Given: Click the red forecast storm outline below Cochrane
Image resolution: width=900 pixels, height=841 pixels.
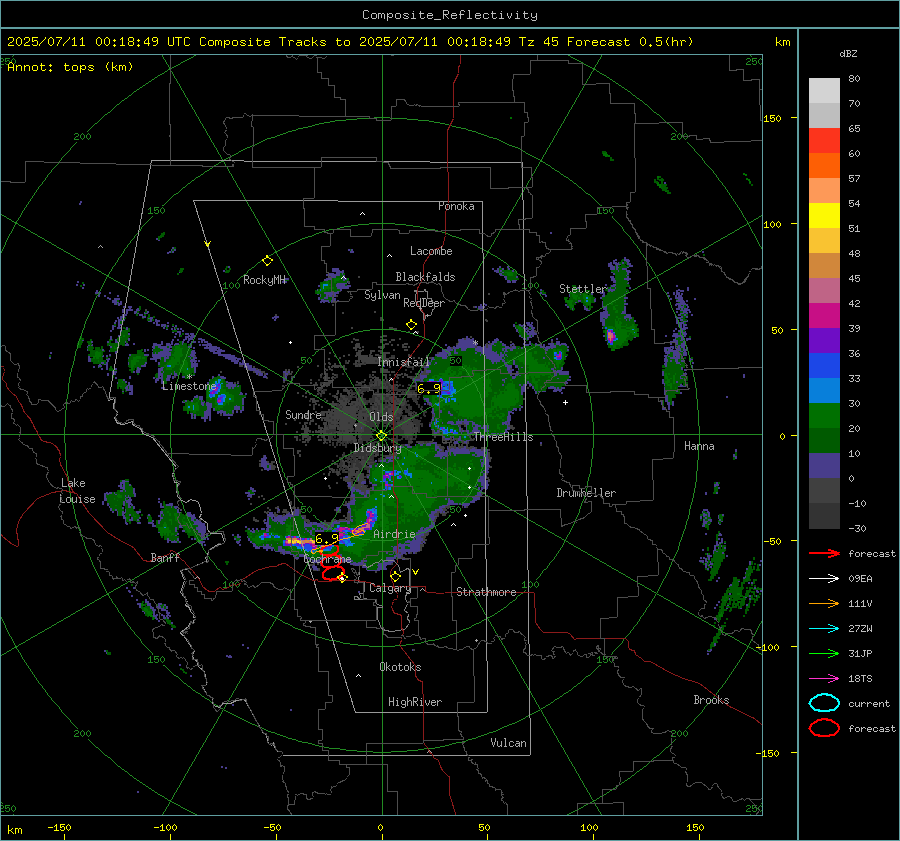Looking at the screenshot, I should point(333,573).
